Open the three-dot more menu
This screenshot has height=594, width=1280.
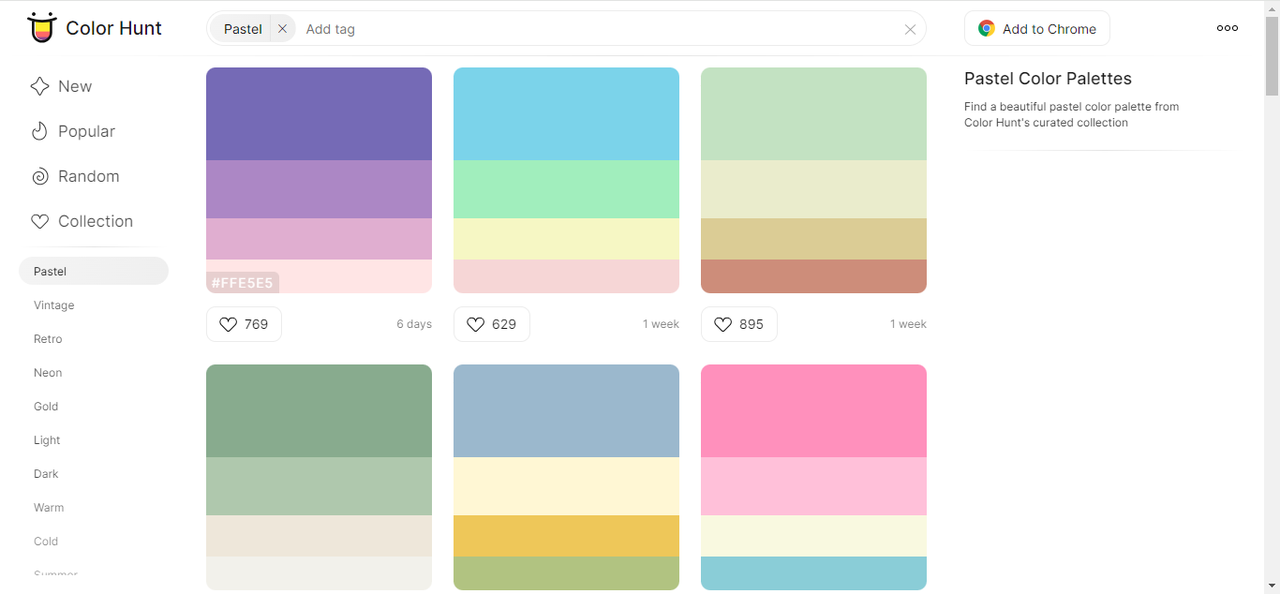pos(1227,28)
